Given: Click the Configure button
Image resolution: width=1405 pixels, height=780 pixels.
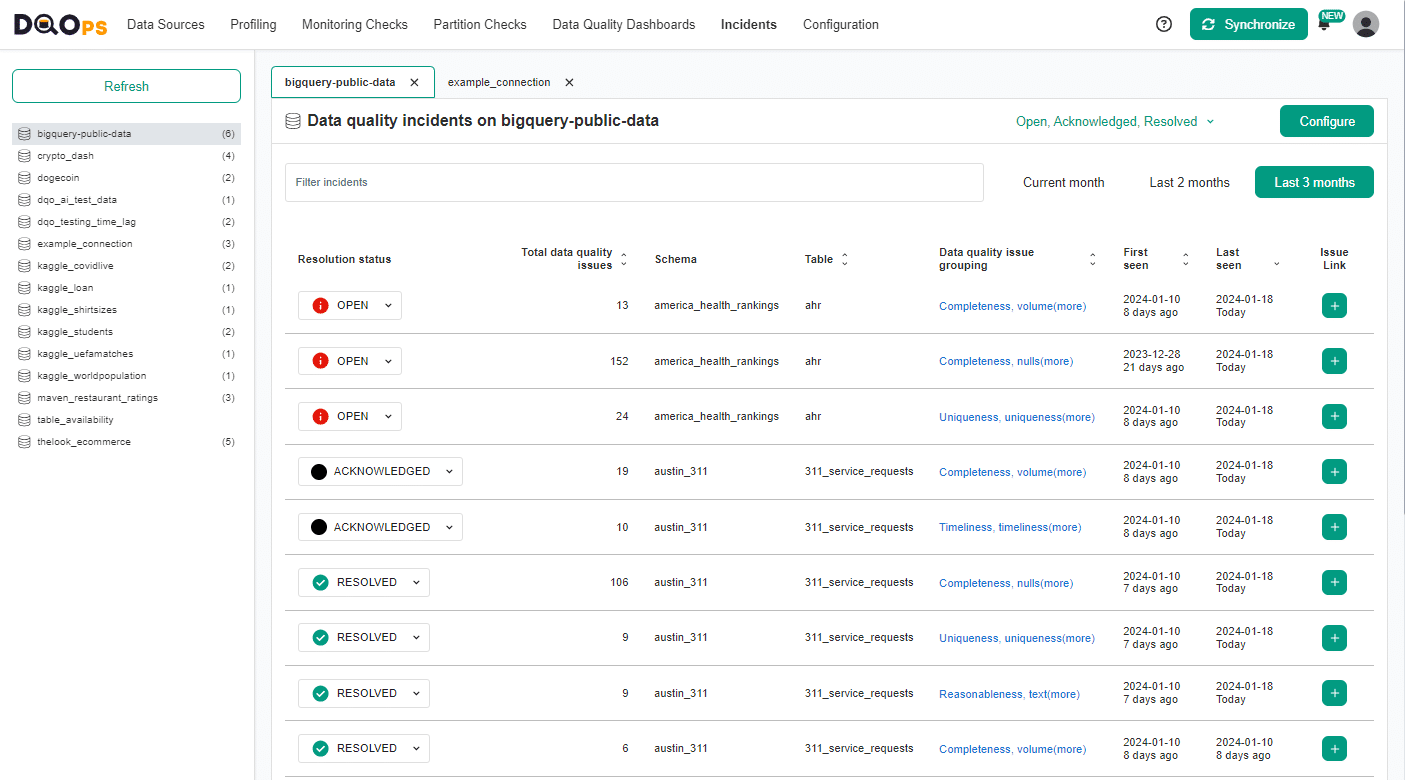Looking at the screenshot, I should (x=1327, y=121).
